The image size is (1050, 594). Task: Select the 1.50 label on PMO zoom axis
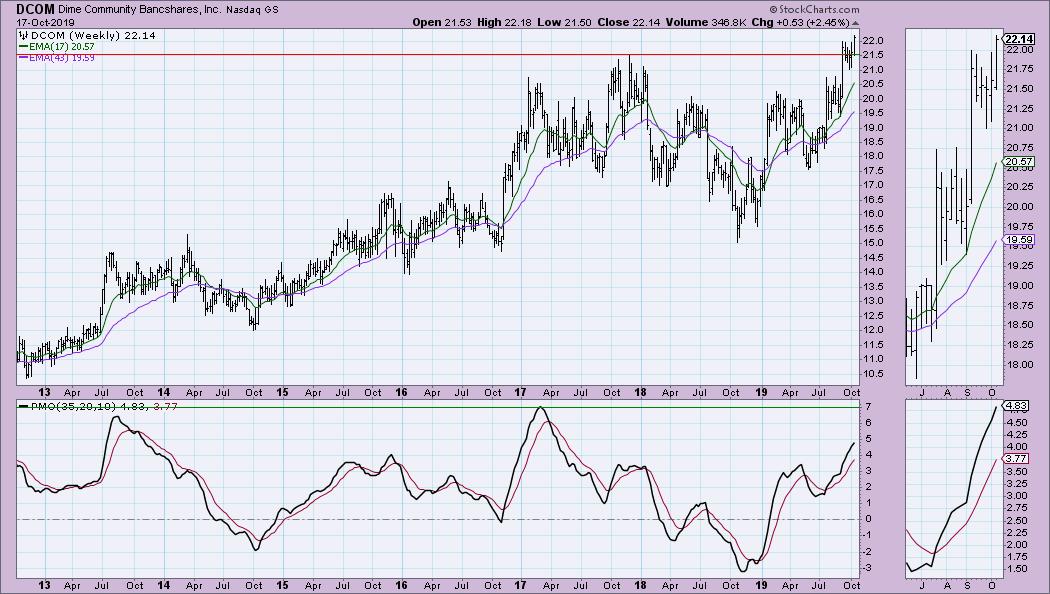point(1017,569)
